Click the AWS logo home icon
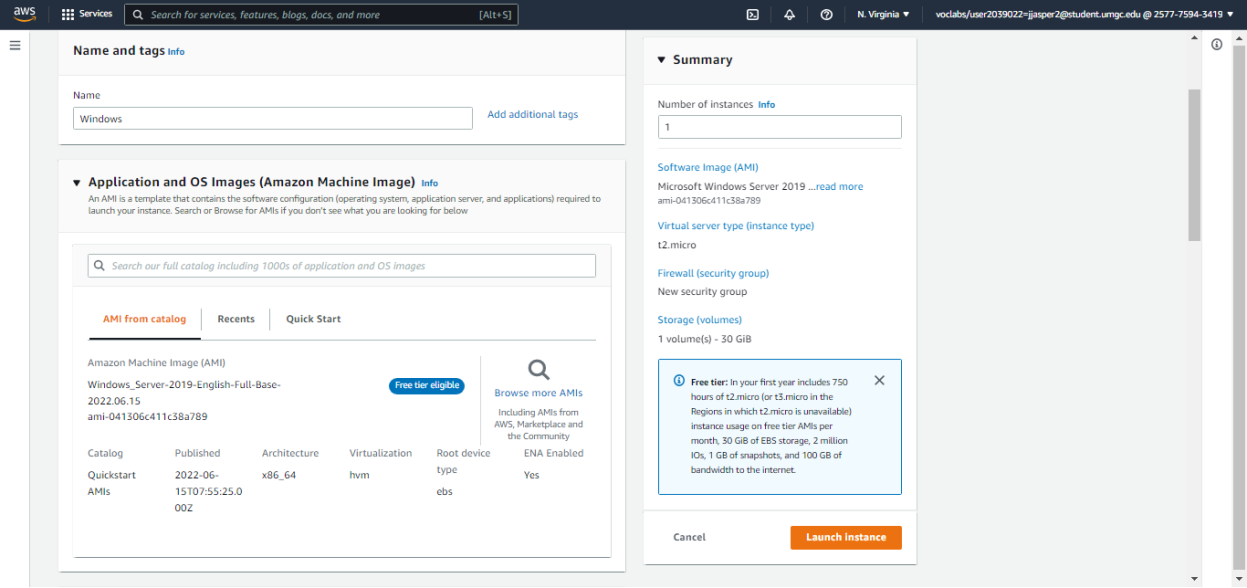The image size is (1247, 588). 24,14
